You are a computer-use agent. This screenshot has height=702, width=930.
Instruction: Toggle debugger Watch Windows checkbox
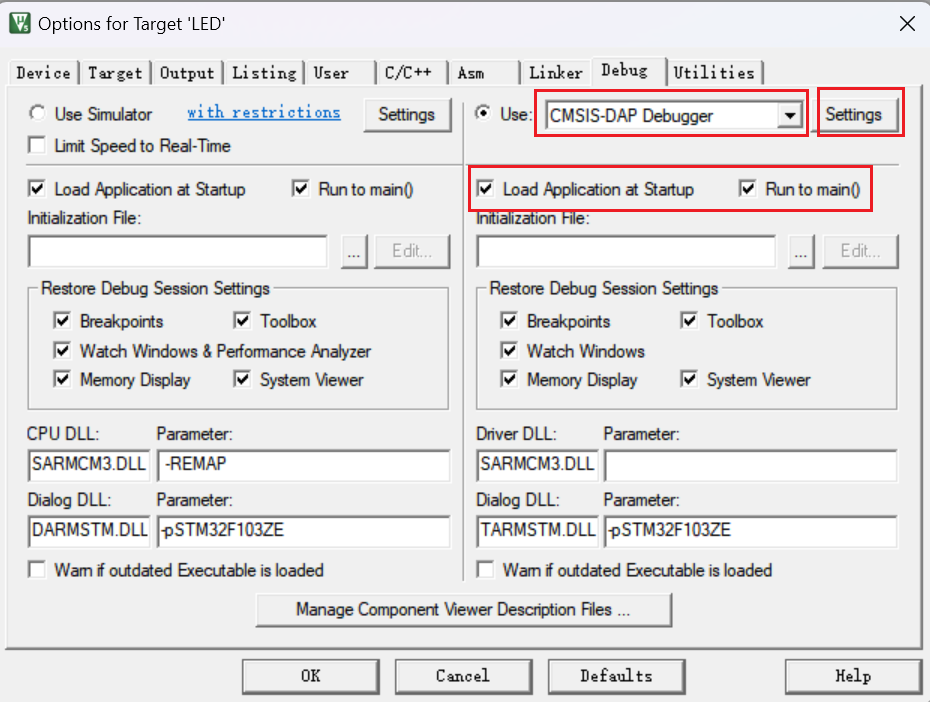(x=509, y=350)
